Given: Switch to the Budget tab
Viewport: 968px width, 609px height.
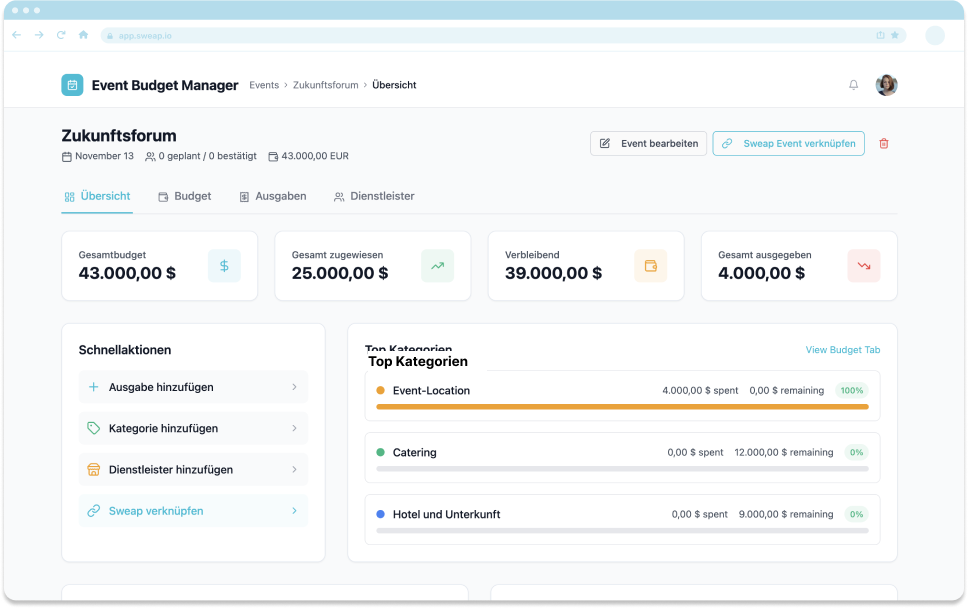Looking at the screenshot, I should pos(185,196).
